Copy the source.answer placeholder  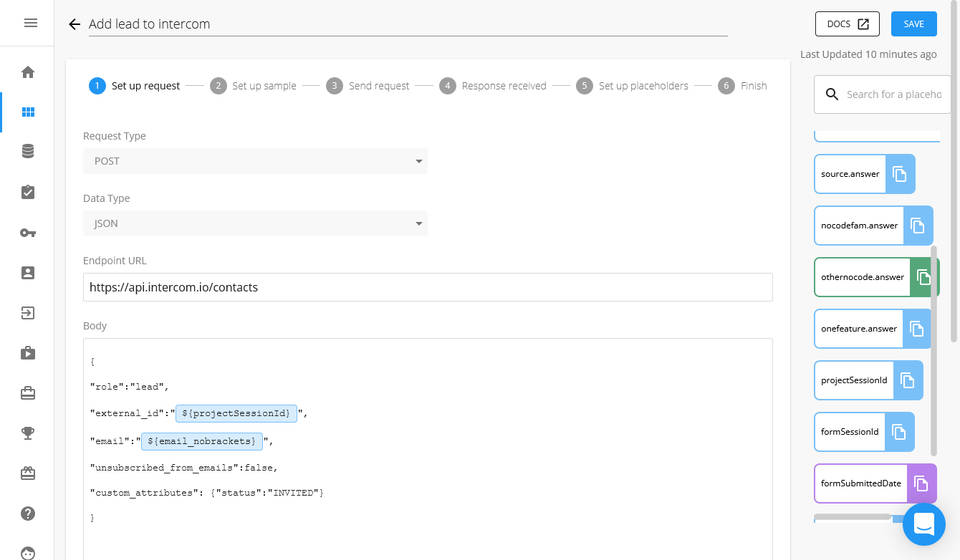pos(899,174)
